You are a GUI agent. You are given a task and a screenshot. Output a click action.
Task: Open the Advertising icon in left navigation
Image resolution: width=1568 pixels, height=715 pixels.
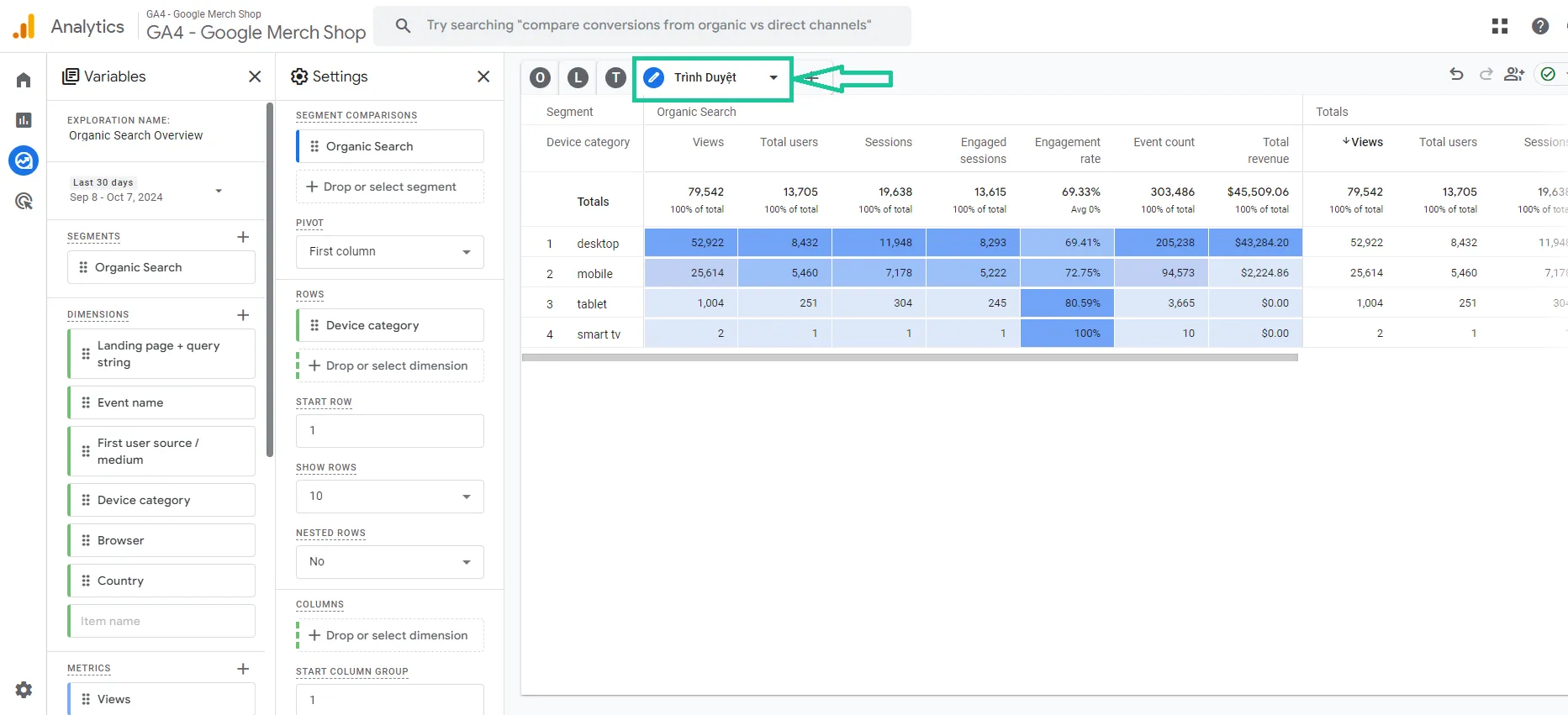tap(24, 201)
